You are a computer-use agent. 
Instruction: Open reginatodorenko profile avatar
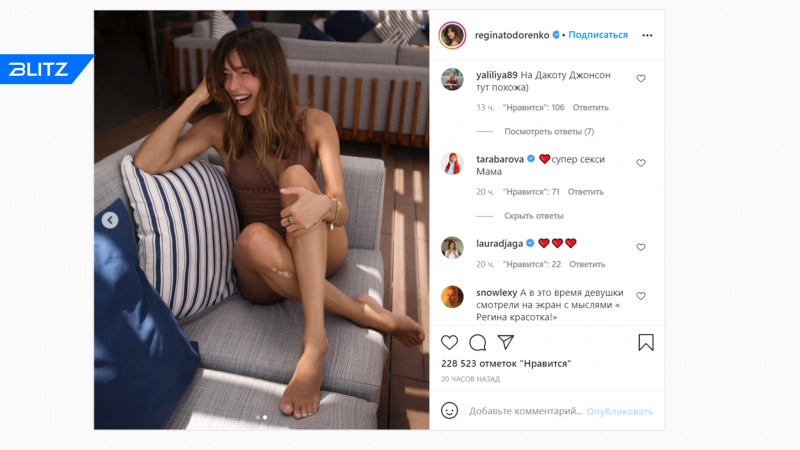[x=452, y=35]
